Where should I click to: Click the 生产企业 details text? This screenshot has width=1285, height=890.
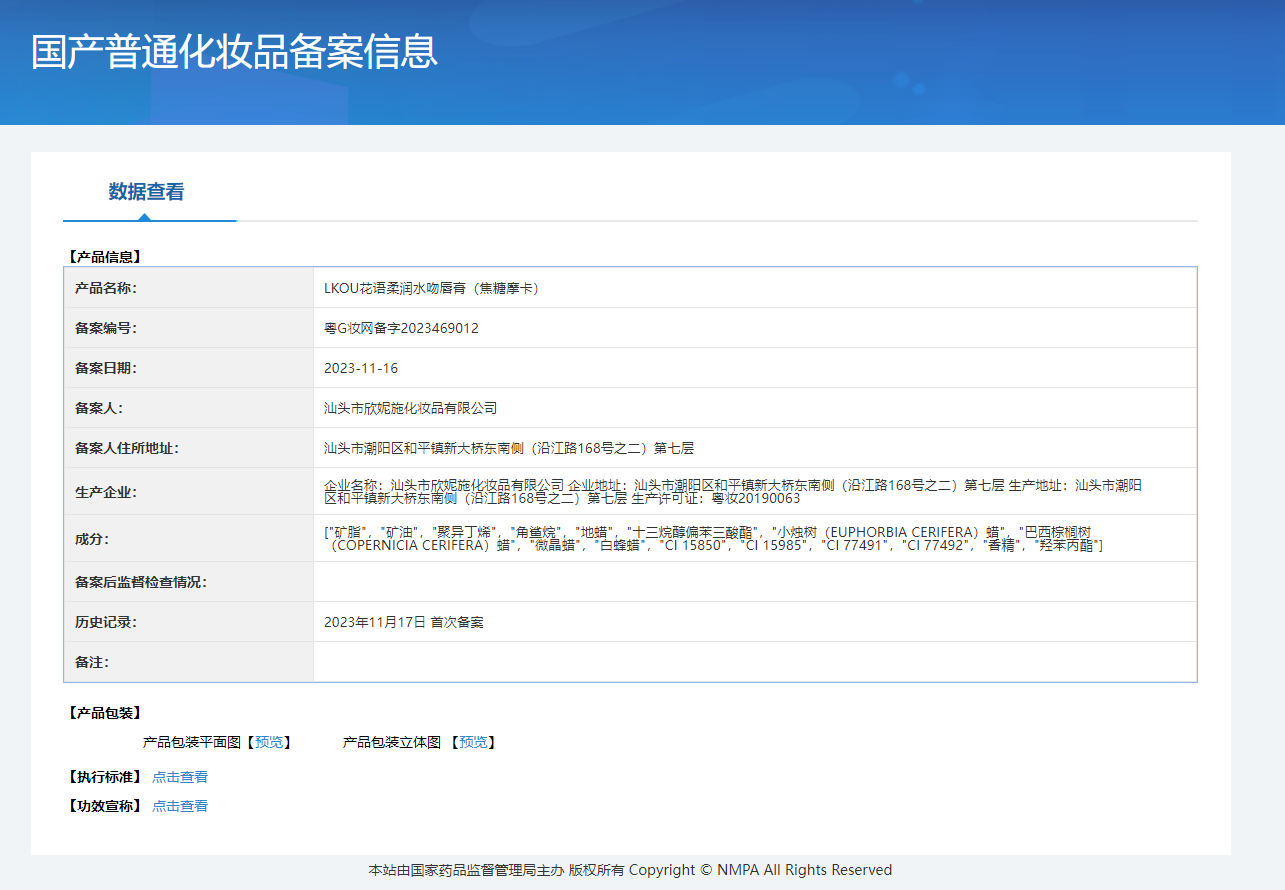732,491
